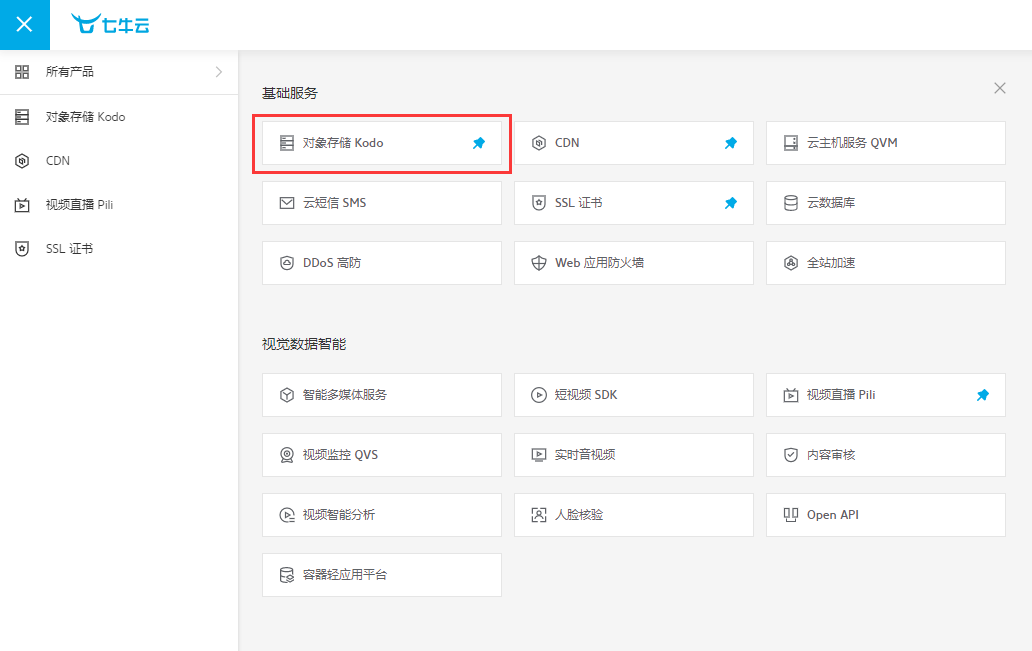The image size is (1032, 651).
Task: Click the 七牛云 logo
Action: tap(111, 24)
